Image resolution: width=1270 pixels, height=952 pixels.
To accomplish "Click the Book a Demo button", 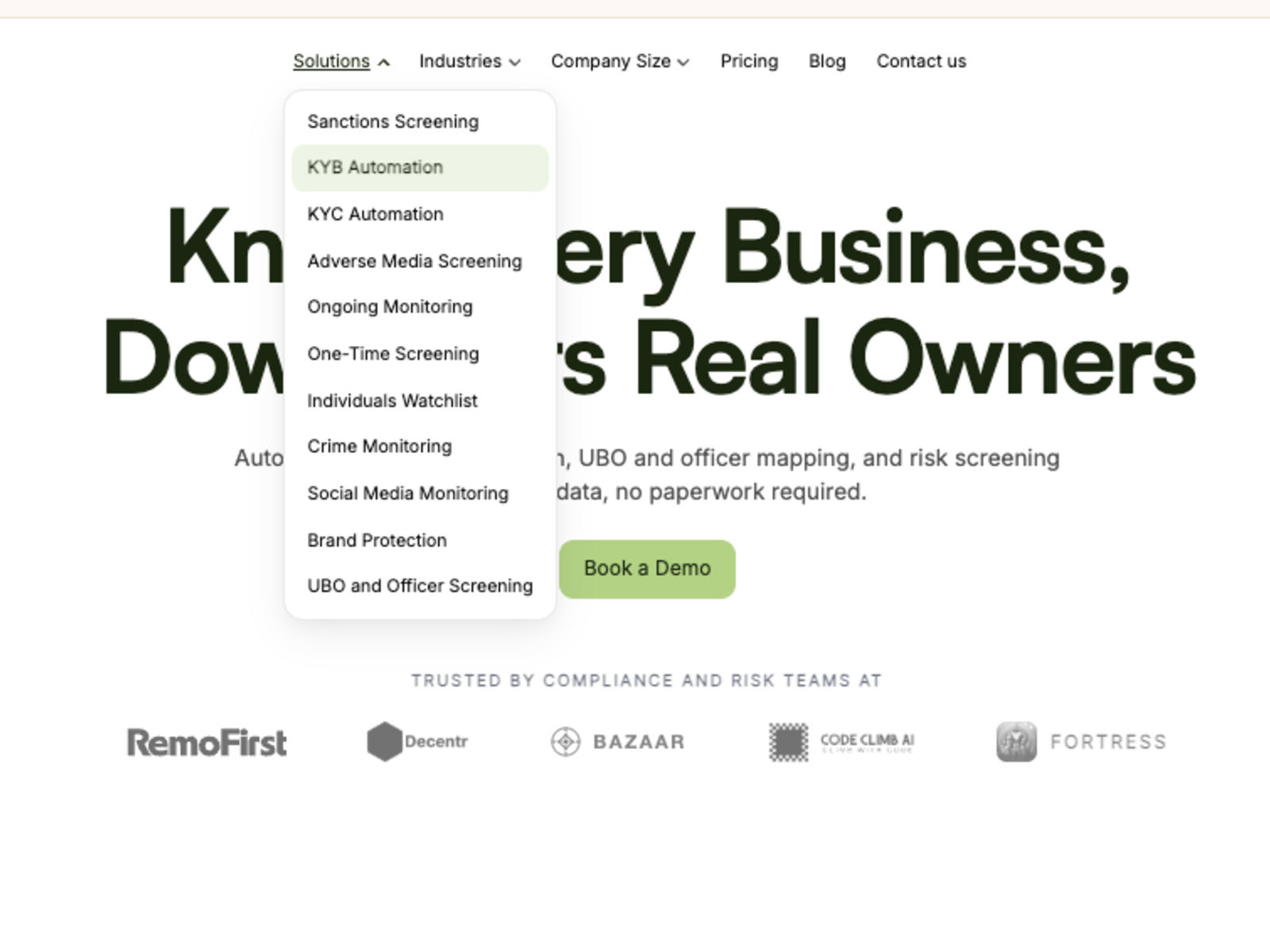I will coord(647,569).
